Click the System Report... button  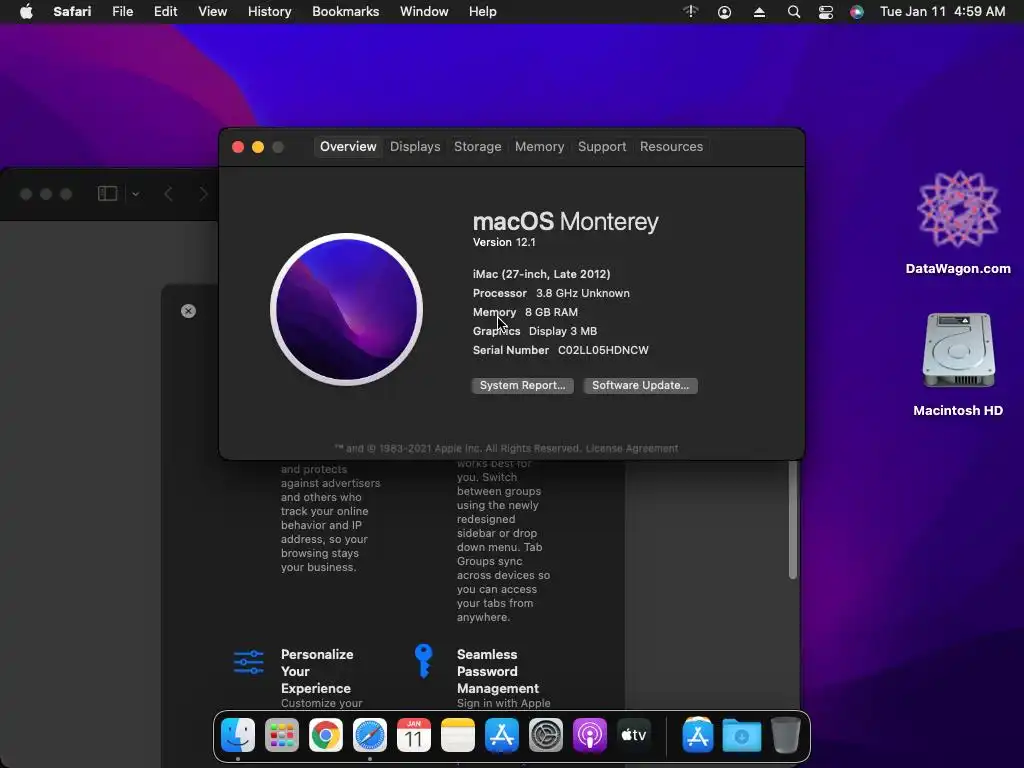tap(522, 385)
